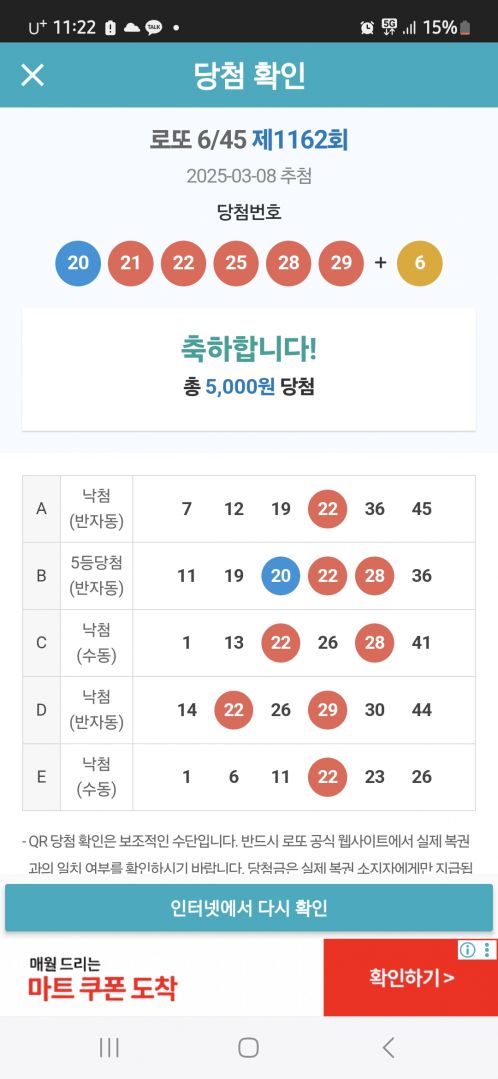The height and width of the screenshot is (1079, 498).
Task: Tap the red winning ball 25
Action: pyautogui.click(x=236, y=263)
